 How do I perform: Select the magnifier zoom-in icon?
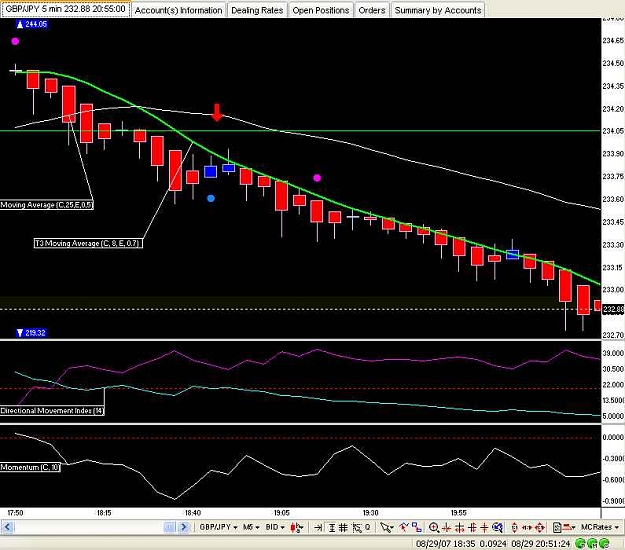point(434,528)
